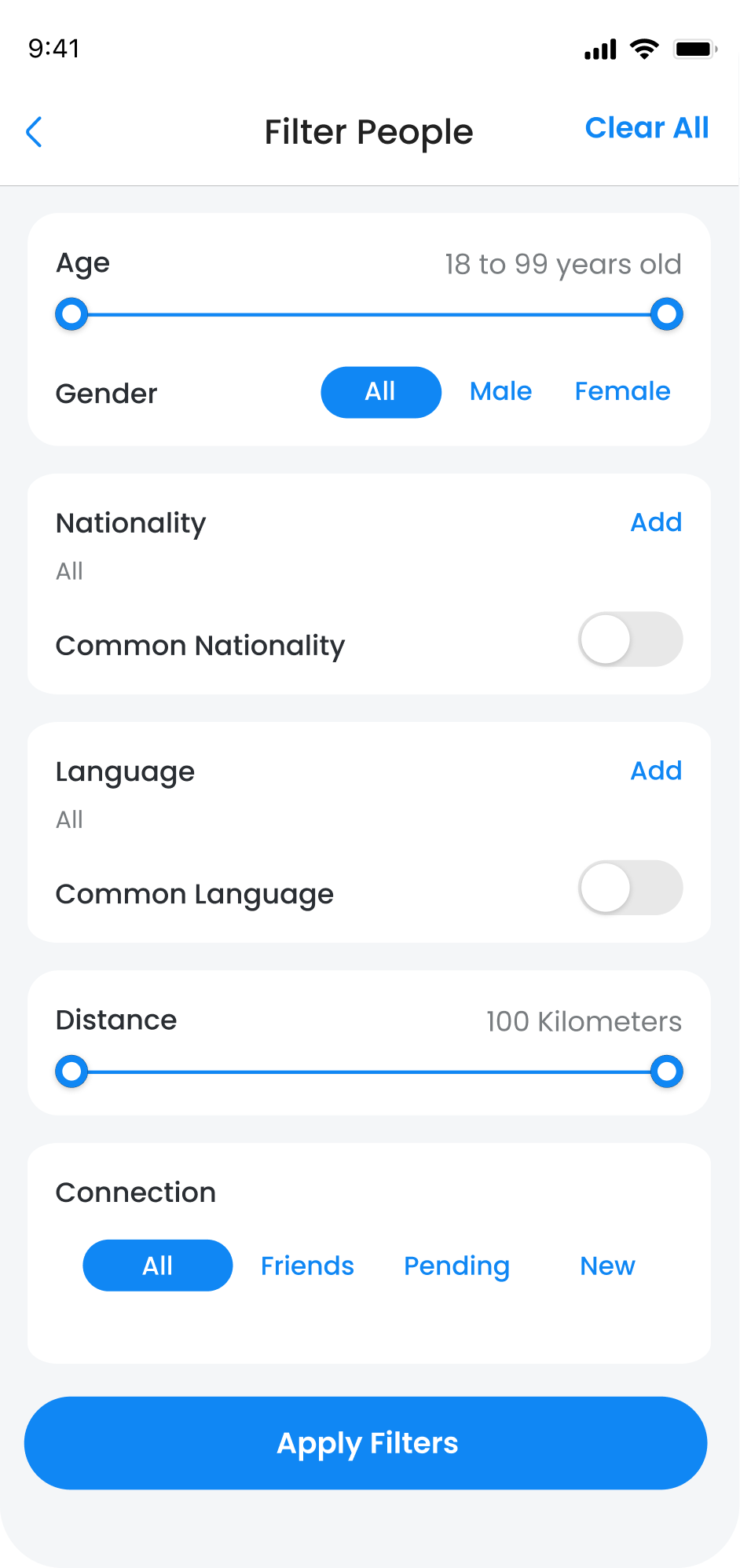Click the Age slider's minimum handle
Viewport: 740px width, 1568px height.
coord(71,314)
